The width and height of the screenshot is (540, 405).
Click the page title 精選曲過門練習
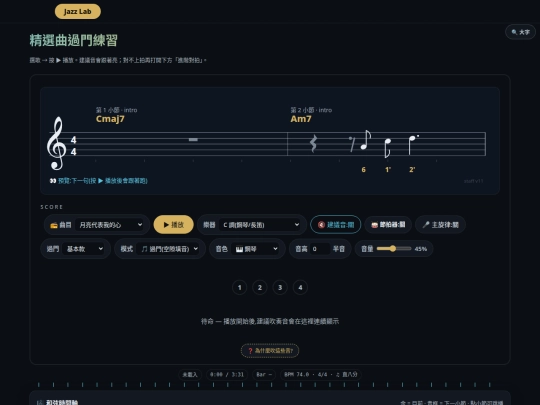click(73, 40)
